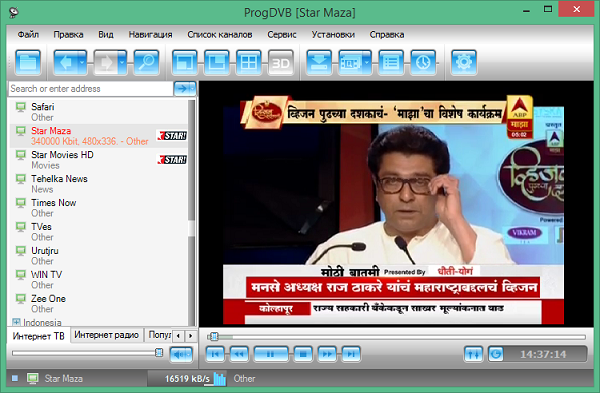Open the equalizer icon beside the clock
This screenshot has height=393, width=600.
click(473, 354)
